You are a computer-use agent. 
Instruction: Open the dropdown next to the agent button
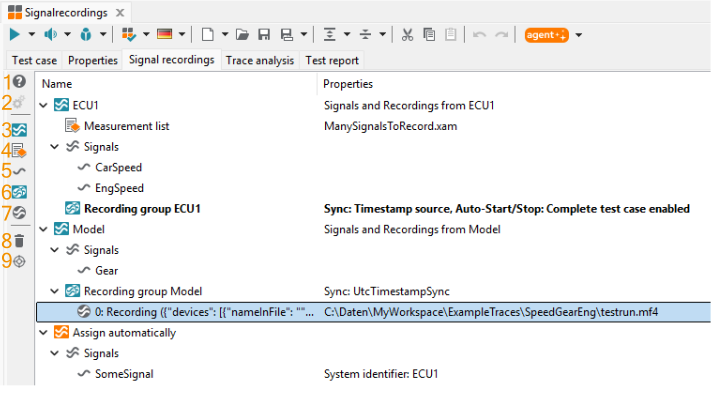click(x=578, y=35)
